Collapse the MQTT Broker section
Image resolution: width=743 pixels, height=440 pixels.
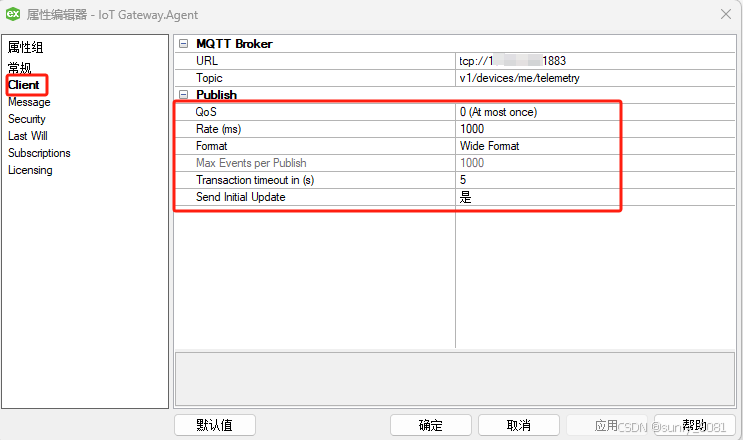tap(183, 44)
